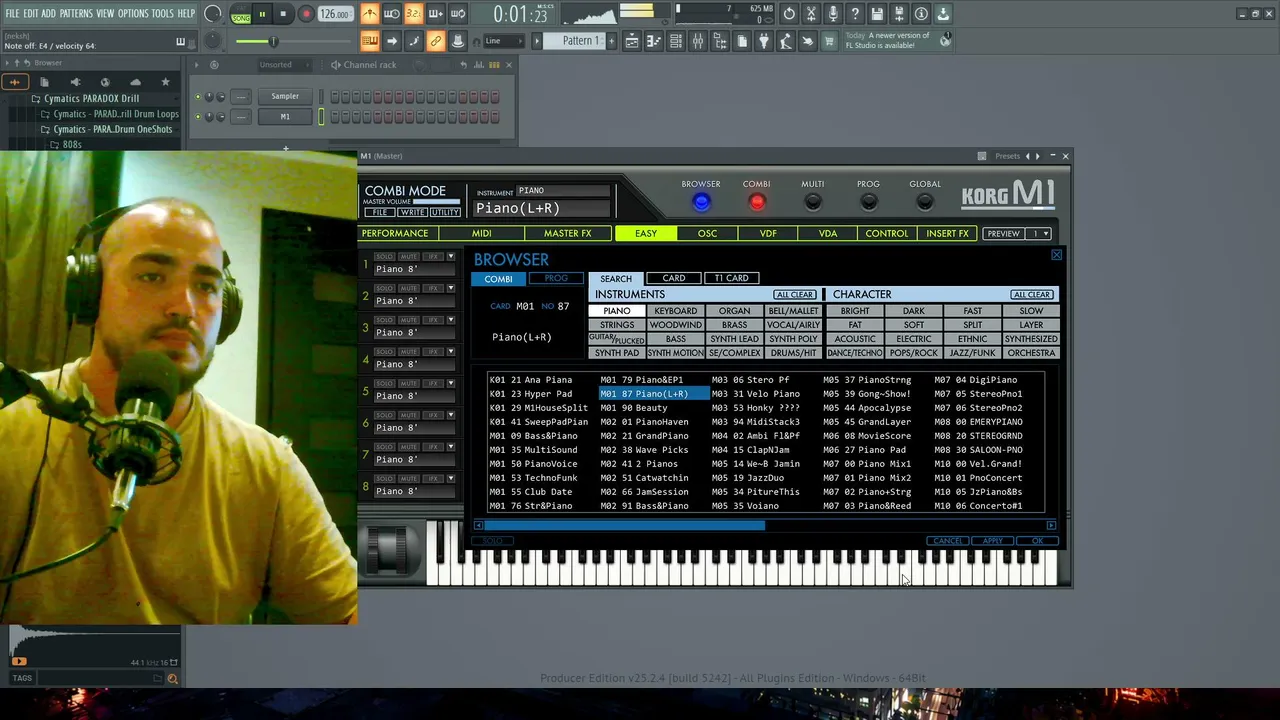Enable the Korg M1 Browser mode LED
Image resolution: width=1280 pixels, height=720 pixels.
(x=701, y=202)
